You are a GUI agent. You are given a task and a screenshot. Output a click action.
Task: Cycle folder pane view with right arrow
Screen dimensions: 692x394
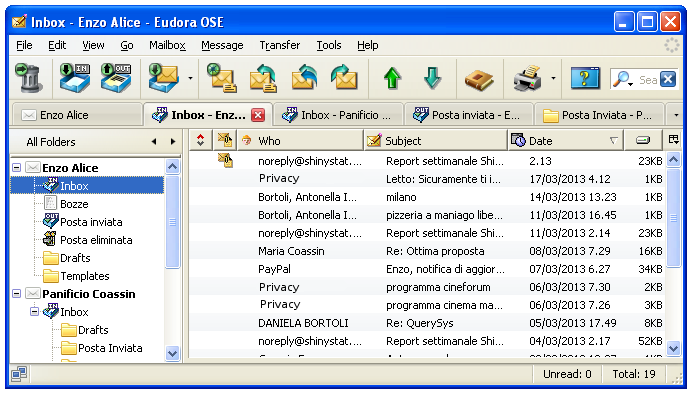[173, 142]
